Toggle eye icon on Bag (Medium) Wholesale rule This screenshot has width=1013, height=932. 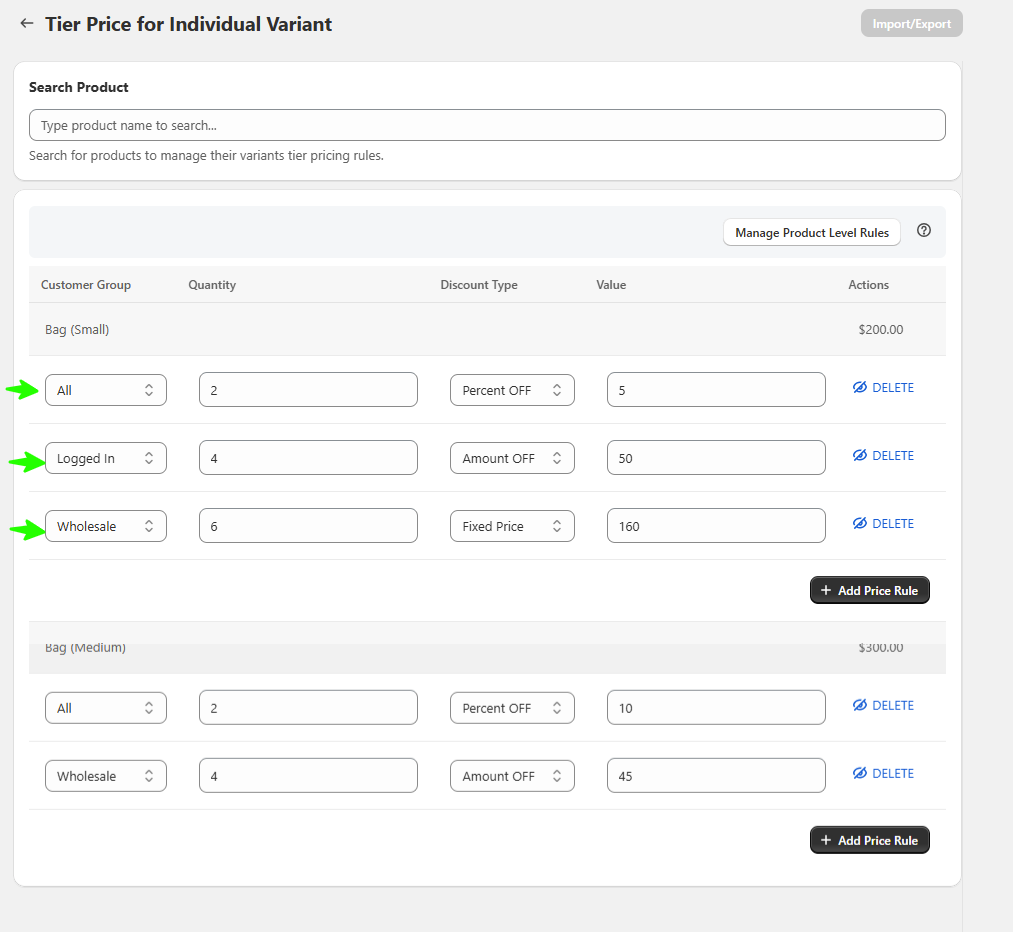pos(860,774)
